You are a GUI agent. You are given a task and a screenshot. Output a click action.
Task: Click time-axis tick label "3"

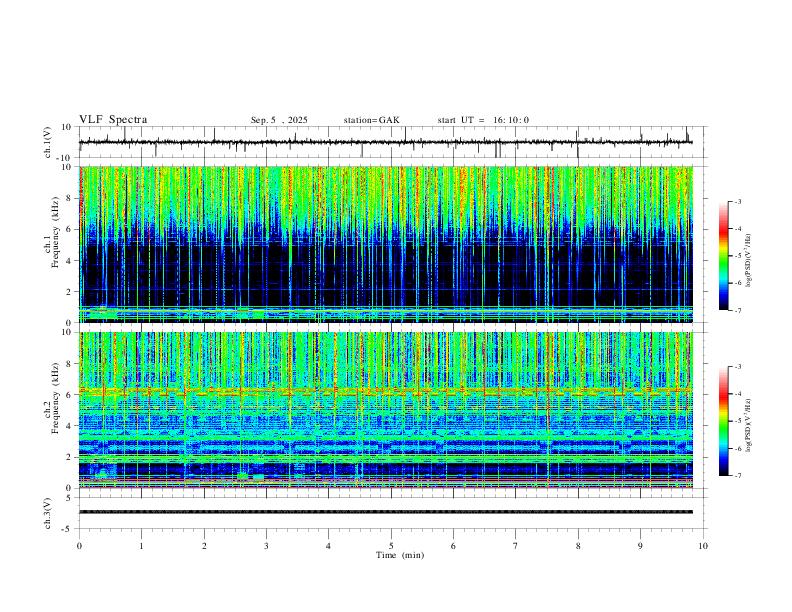[266, 546]
